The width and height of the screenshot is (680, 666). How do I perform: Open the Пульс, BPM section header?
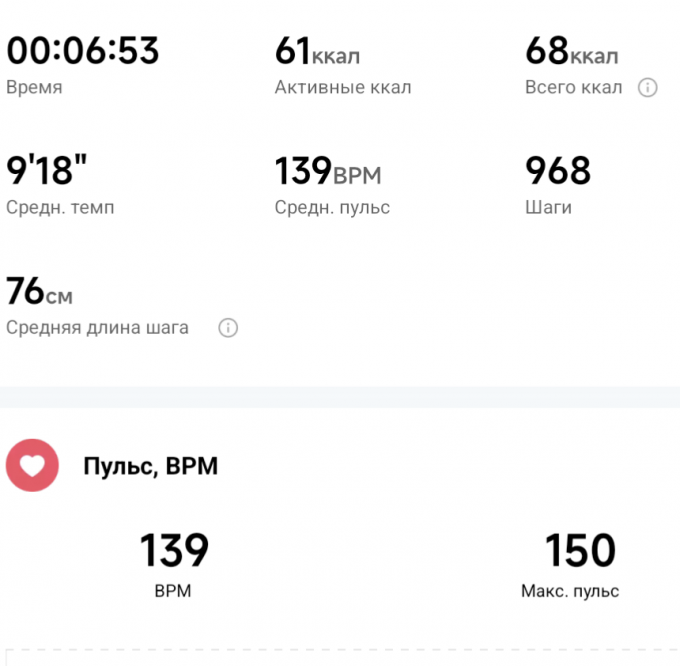coord(150,466)
